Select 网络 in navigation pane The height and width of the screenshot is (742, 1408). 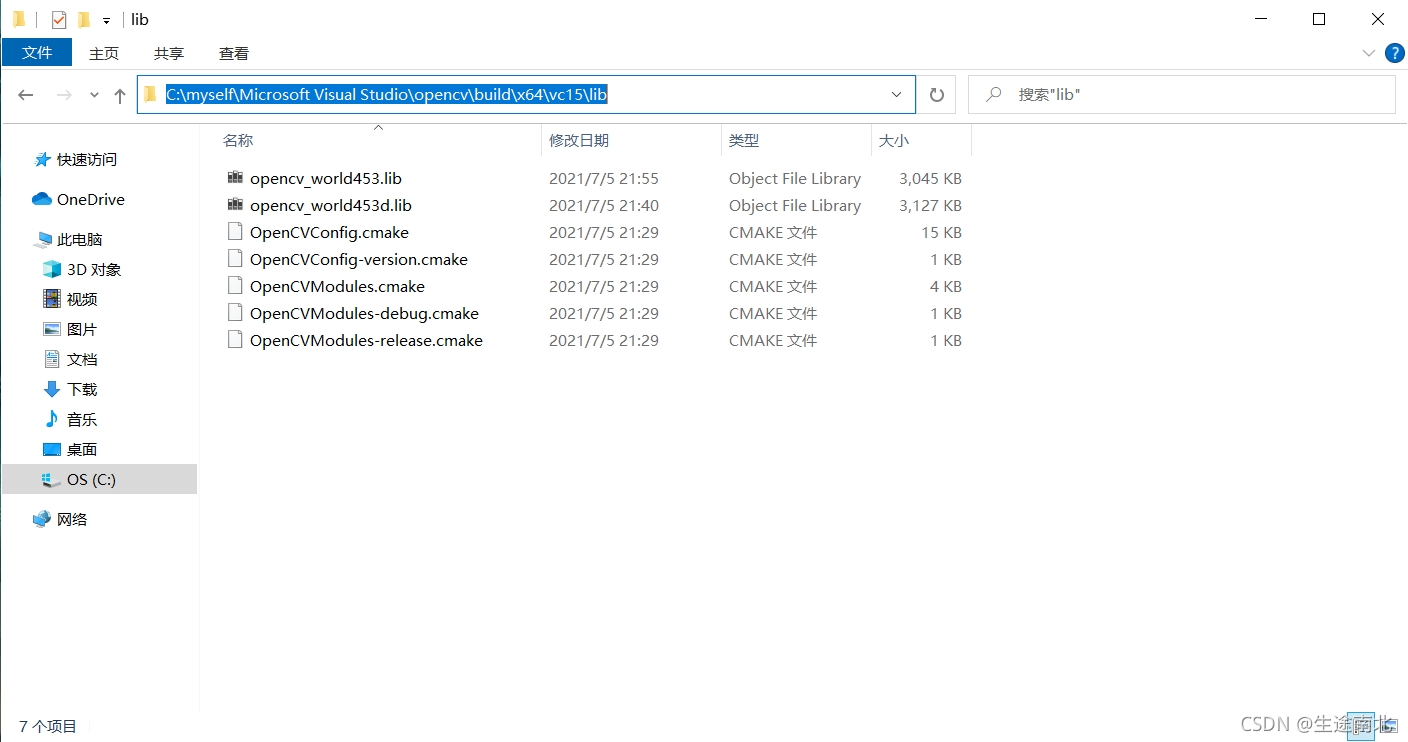(x=71, y=520)
